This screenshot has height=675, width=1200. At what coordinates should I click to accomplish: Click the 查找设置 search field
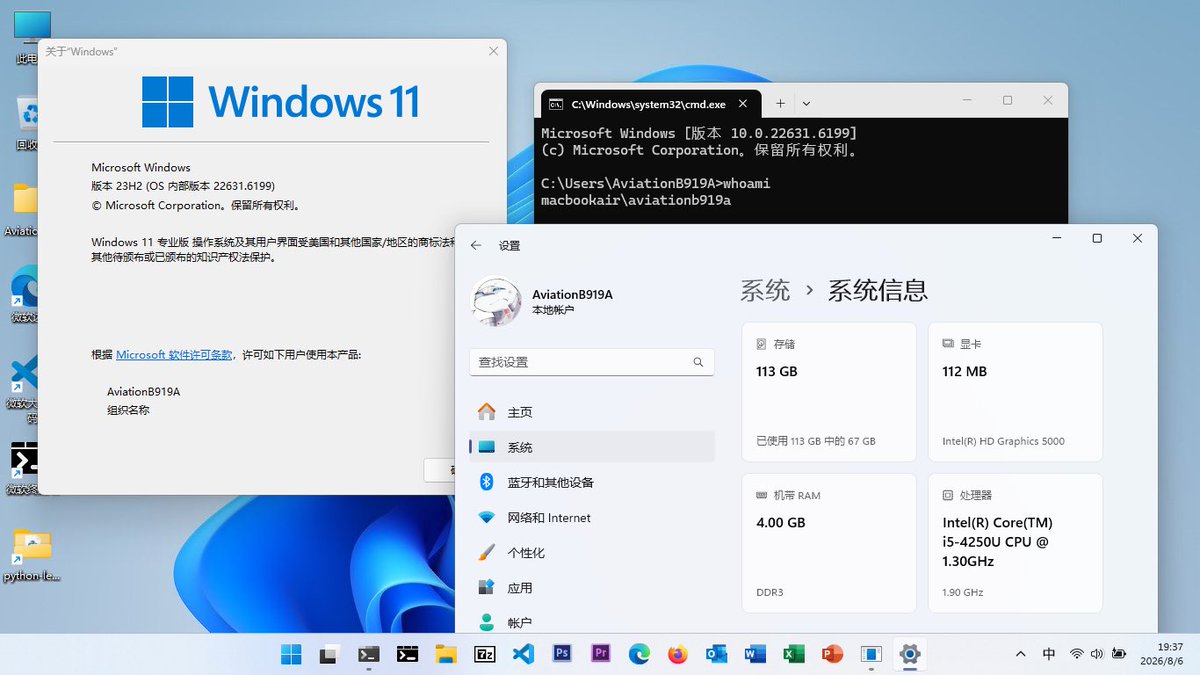[x=592, y=362]
